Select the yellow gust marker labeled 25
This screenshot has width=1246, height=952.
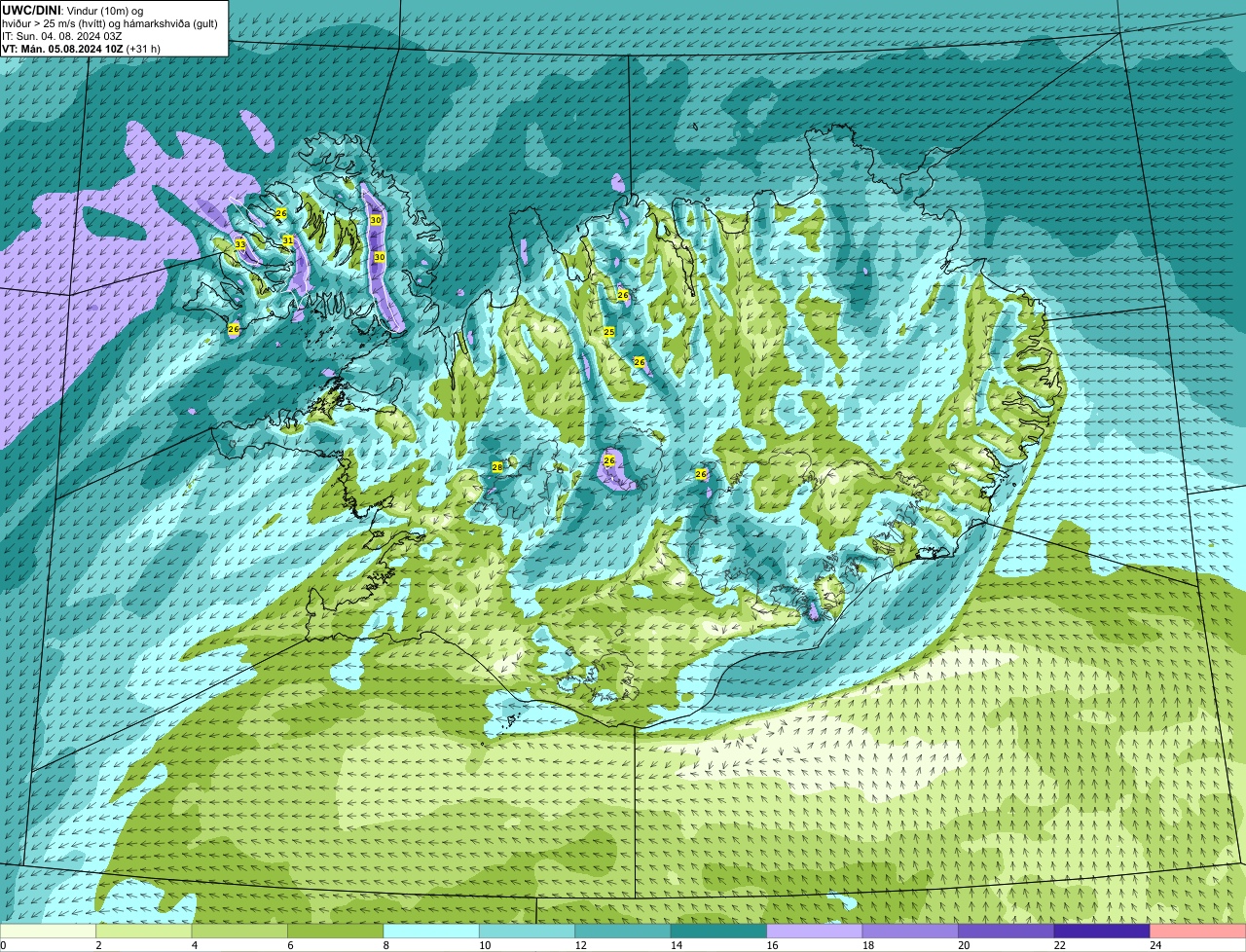point(609,332)
